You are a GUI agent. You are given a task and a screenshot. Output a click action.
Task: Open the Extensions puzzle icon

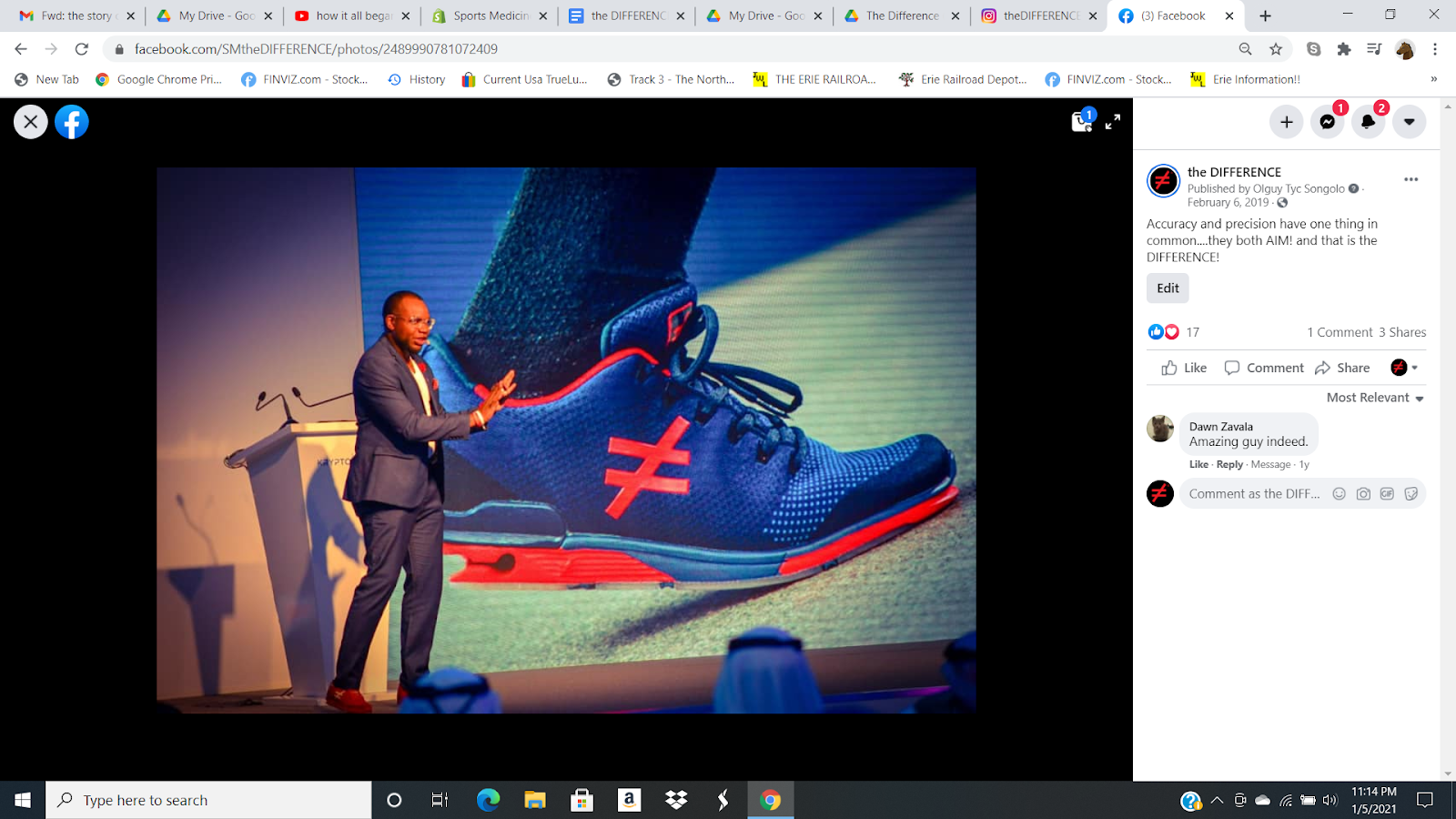(1344, 49)
